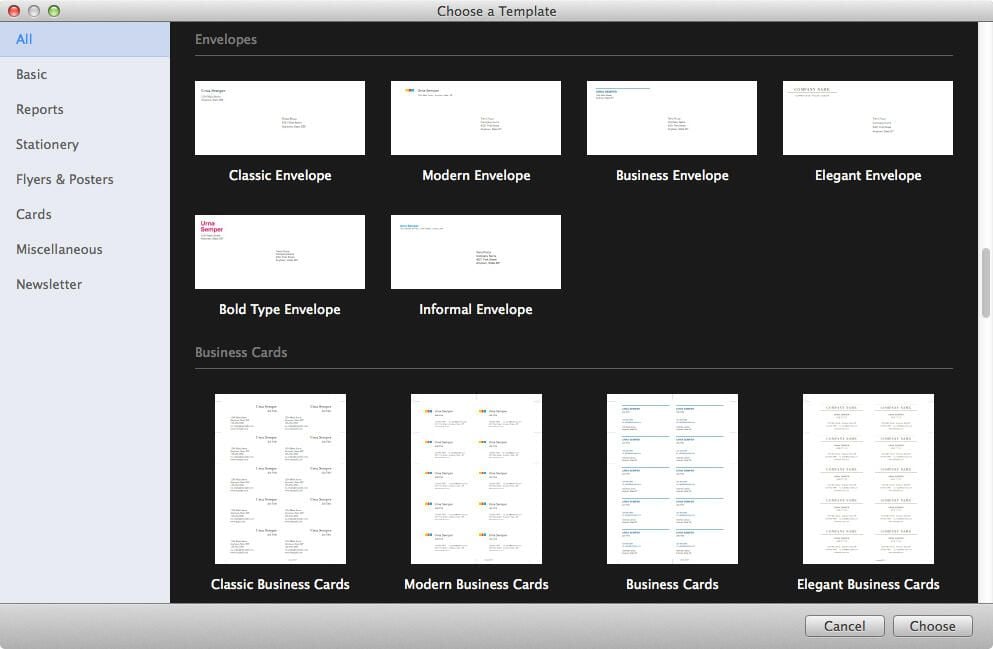Choose the Modern Business Cards thumbnail
The width and height of the screenshot is (993, 649).
476,479
